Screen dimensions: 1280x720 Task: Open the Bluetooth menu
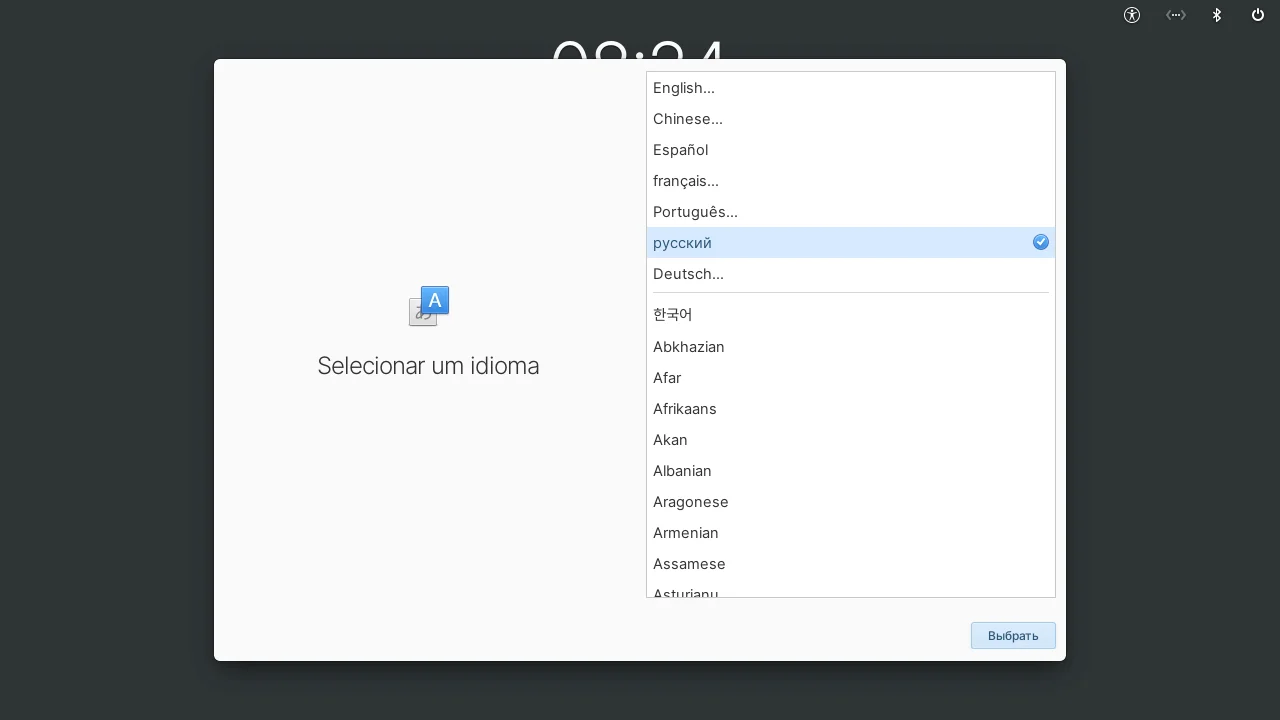pos(1216,15)
